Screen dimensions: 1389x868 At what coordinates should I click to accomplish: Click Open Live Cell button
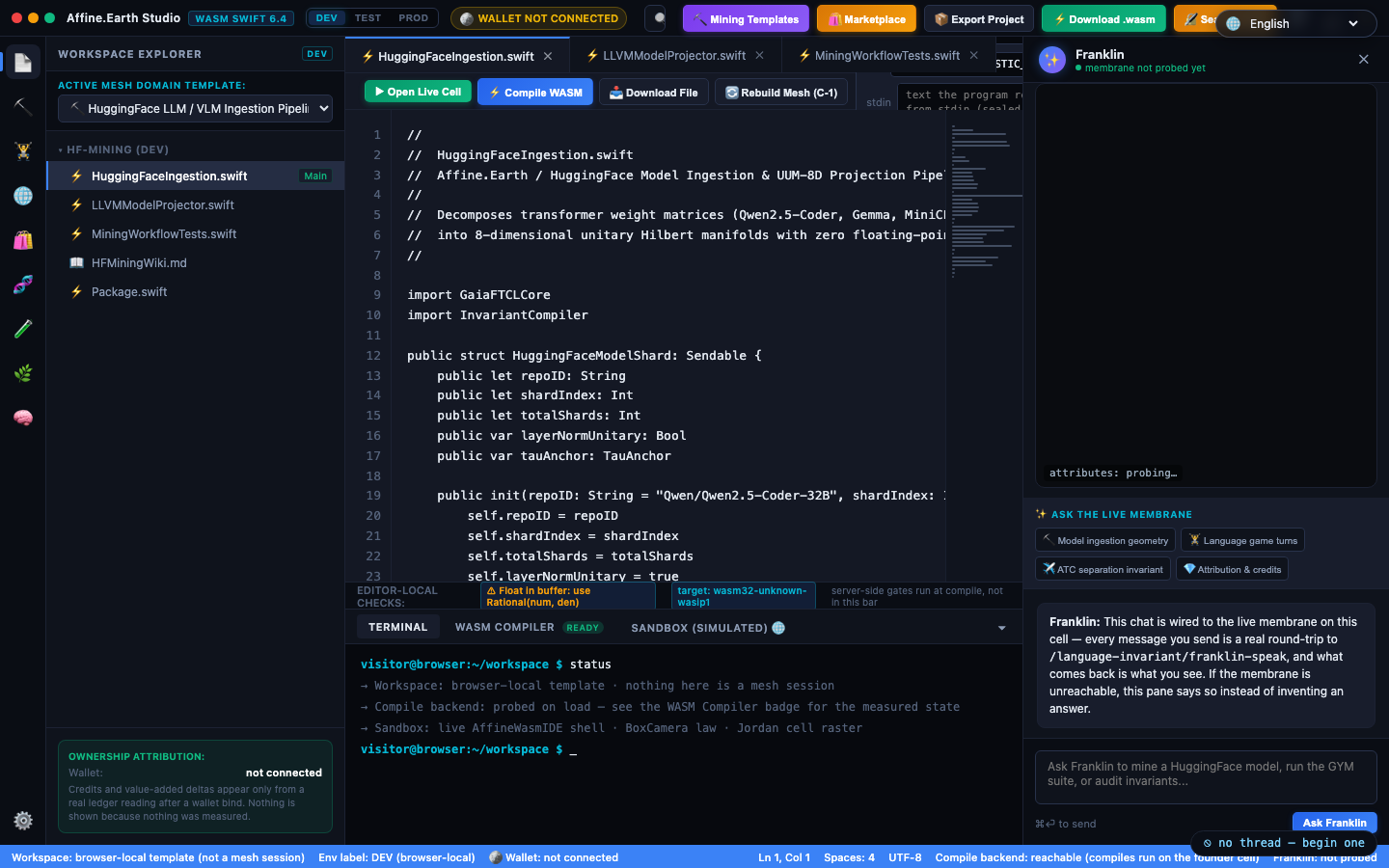point(418,92)
